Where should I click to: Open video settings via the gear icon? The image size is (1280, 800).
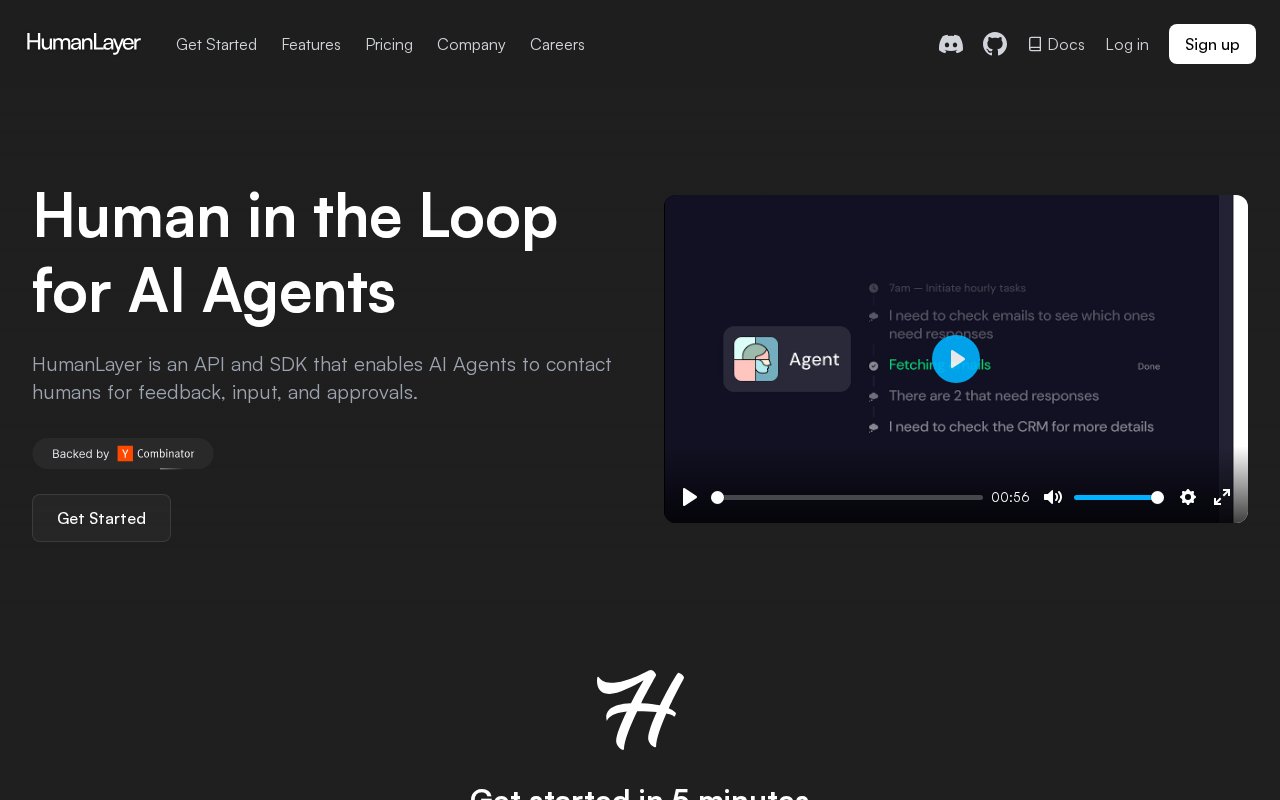click(1188, 497)
